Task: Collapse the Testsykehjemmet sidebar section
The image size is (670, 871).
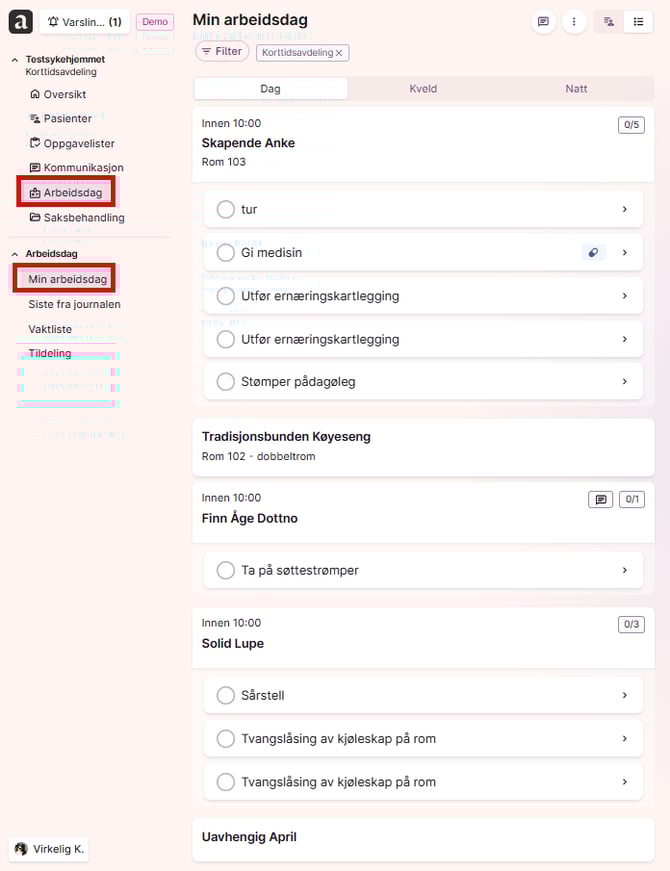Action: pos(15,60)
